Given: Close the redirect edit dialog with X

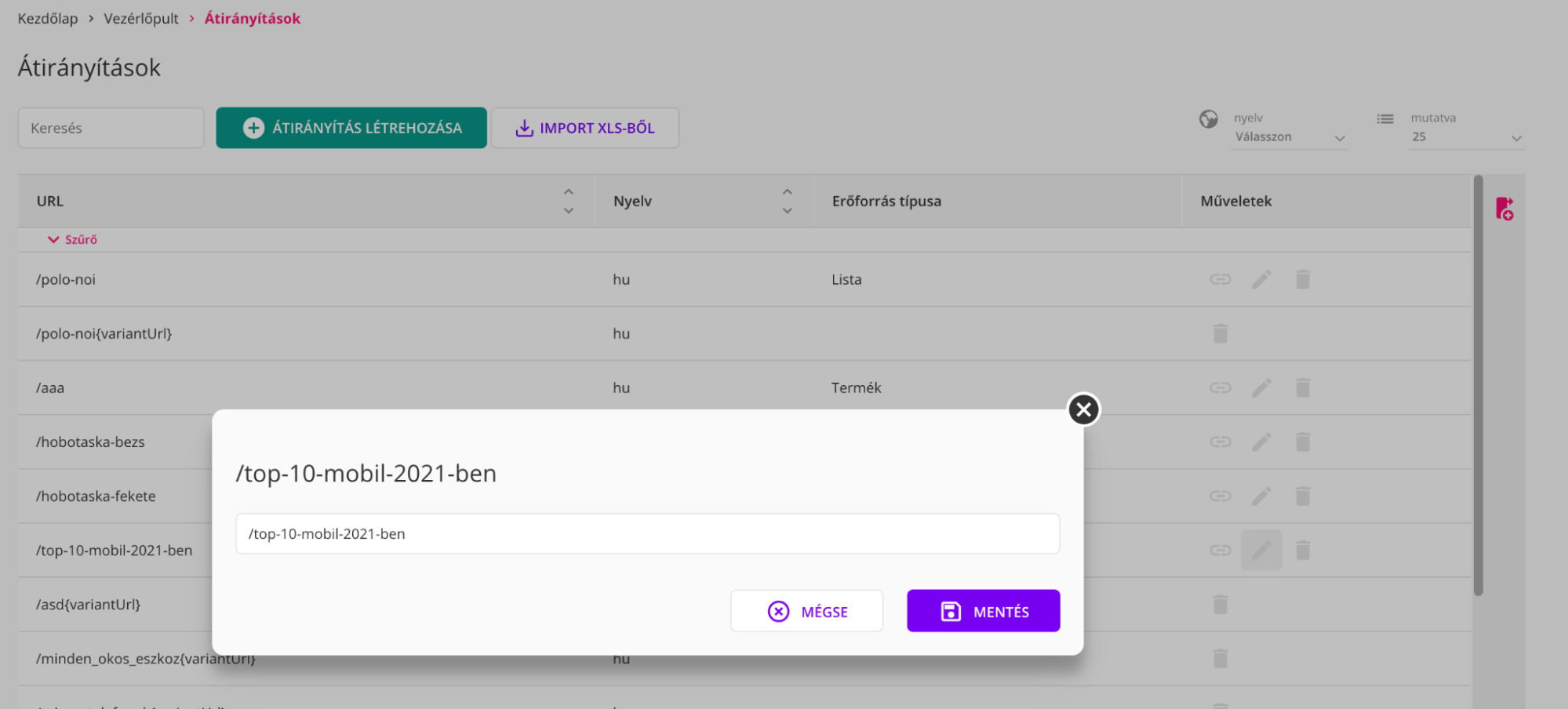Looking at the screenshot, I should click(1083, 409).
